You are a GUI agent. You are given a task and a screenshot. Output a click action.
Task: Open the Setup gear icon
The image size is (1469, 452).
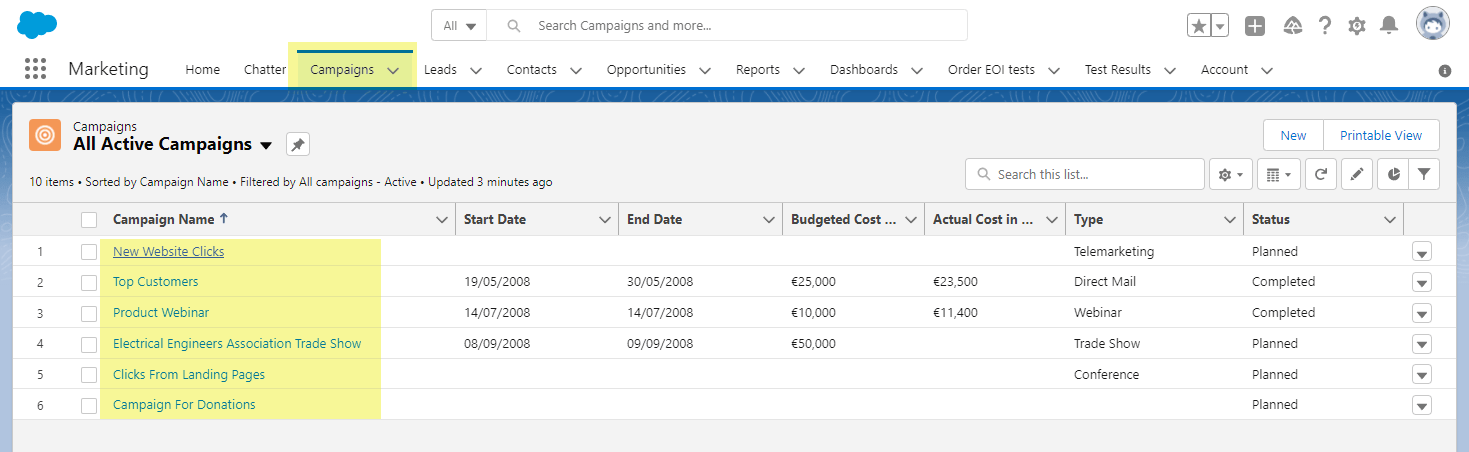(1357, 26)
